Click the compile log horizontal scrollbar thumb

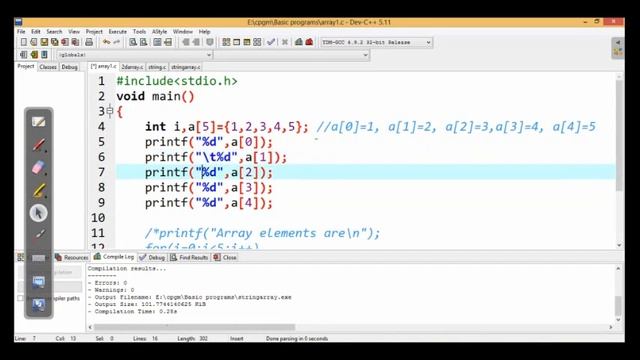tap(194, 327)
